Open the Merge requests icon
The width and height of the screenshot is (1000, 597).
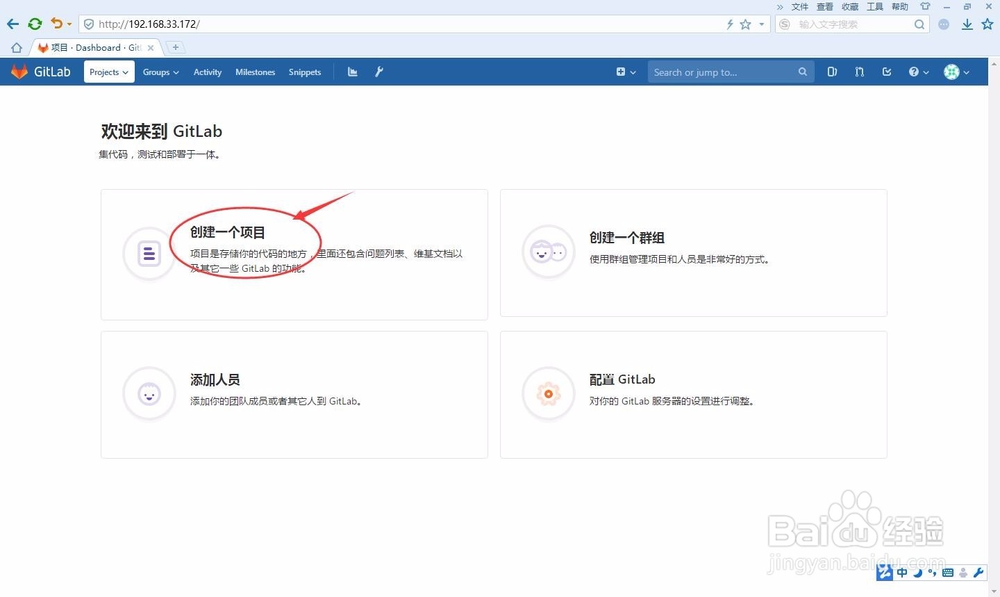click(860, 72)
